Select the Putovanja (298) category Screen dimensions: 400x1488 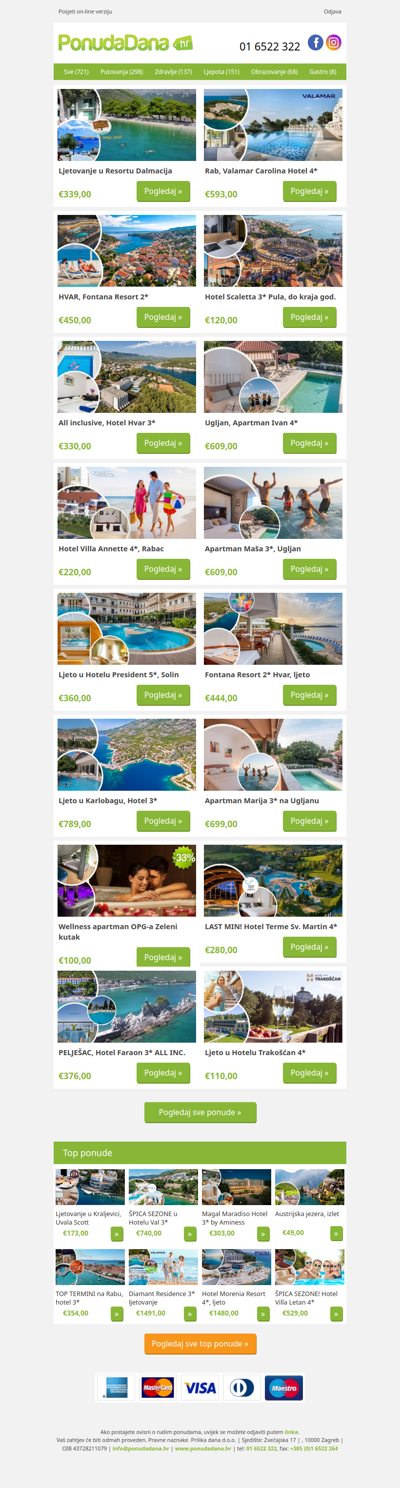(x=122, y=72)
